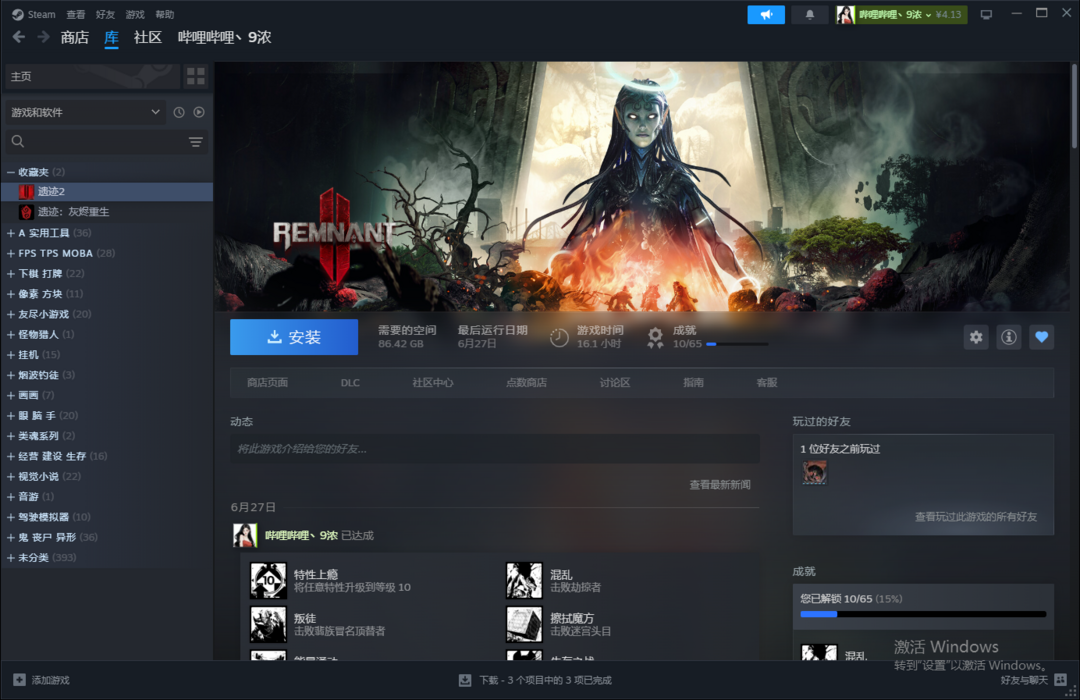Screen dimensions: 1080x700
Task: Open the DLC tab for Remnant 2
Action: point(350,382)
